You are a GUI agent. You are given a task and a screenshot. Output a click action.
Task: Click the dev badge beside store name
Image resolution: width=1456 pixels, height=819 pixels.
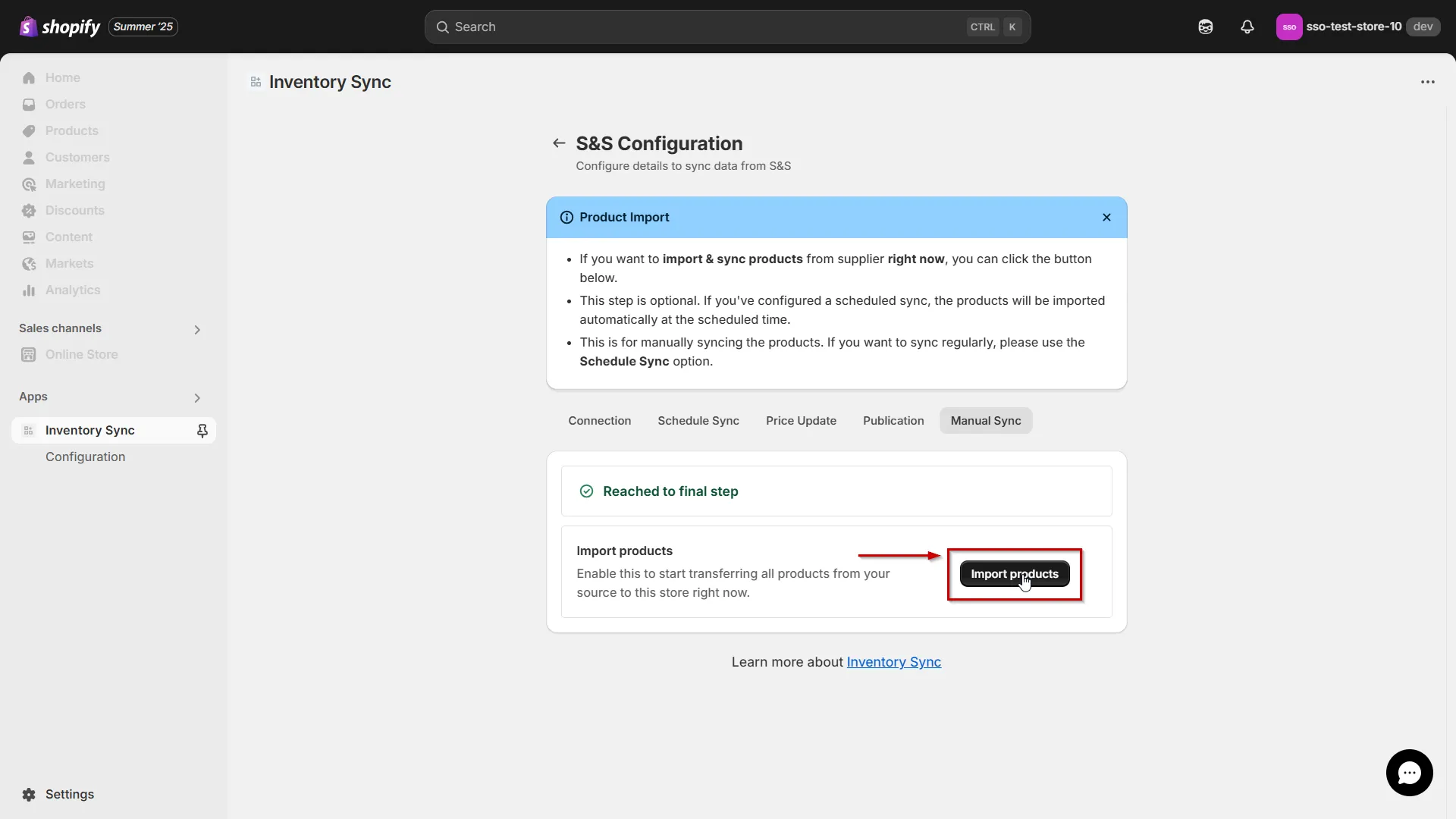tap(1423, 27)
